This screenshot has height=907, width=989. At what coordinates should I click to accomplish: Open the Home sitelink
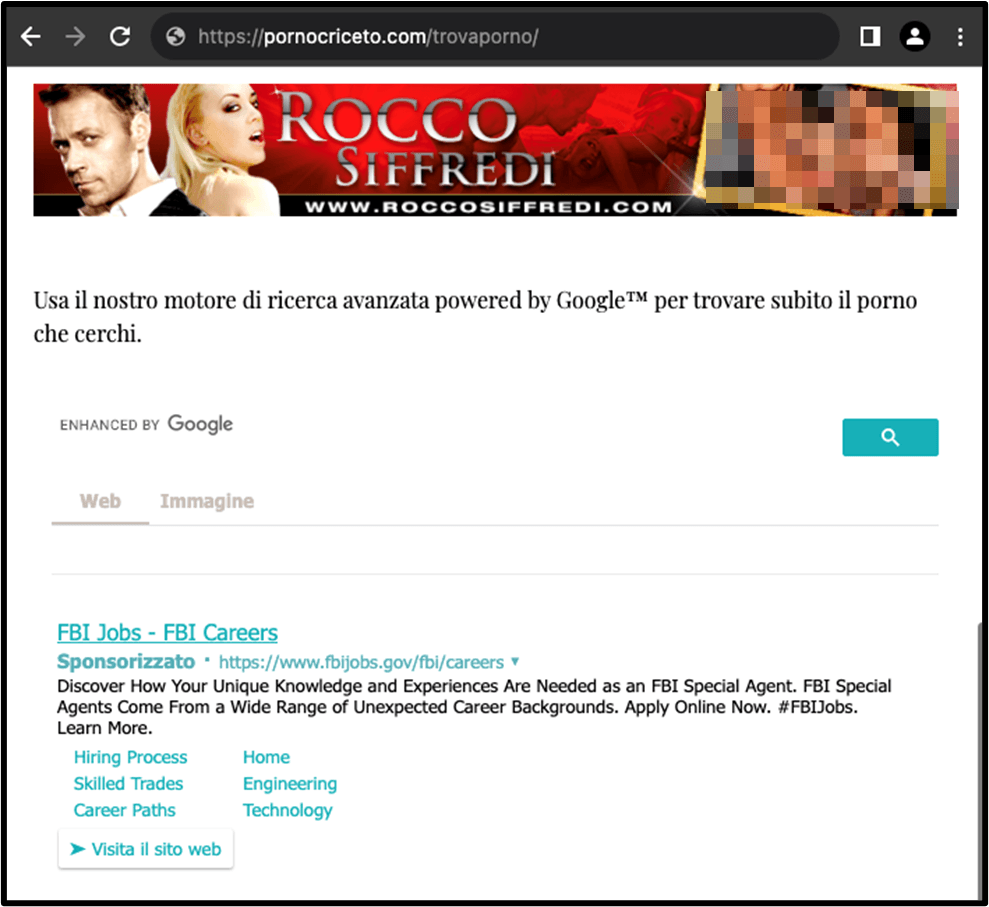point(266,757)
